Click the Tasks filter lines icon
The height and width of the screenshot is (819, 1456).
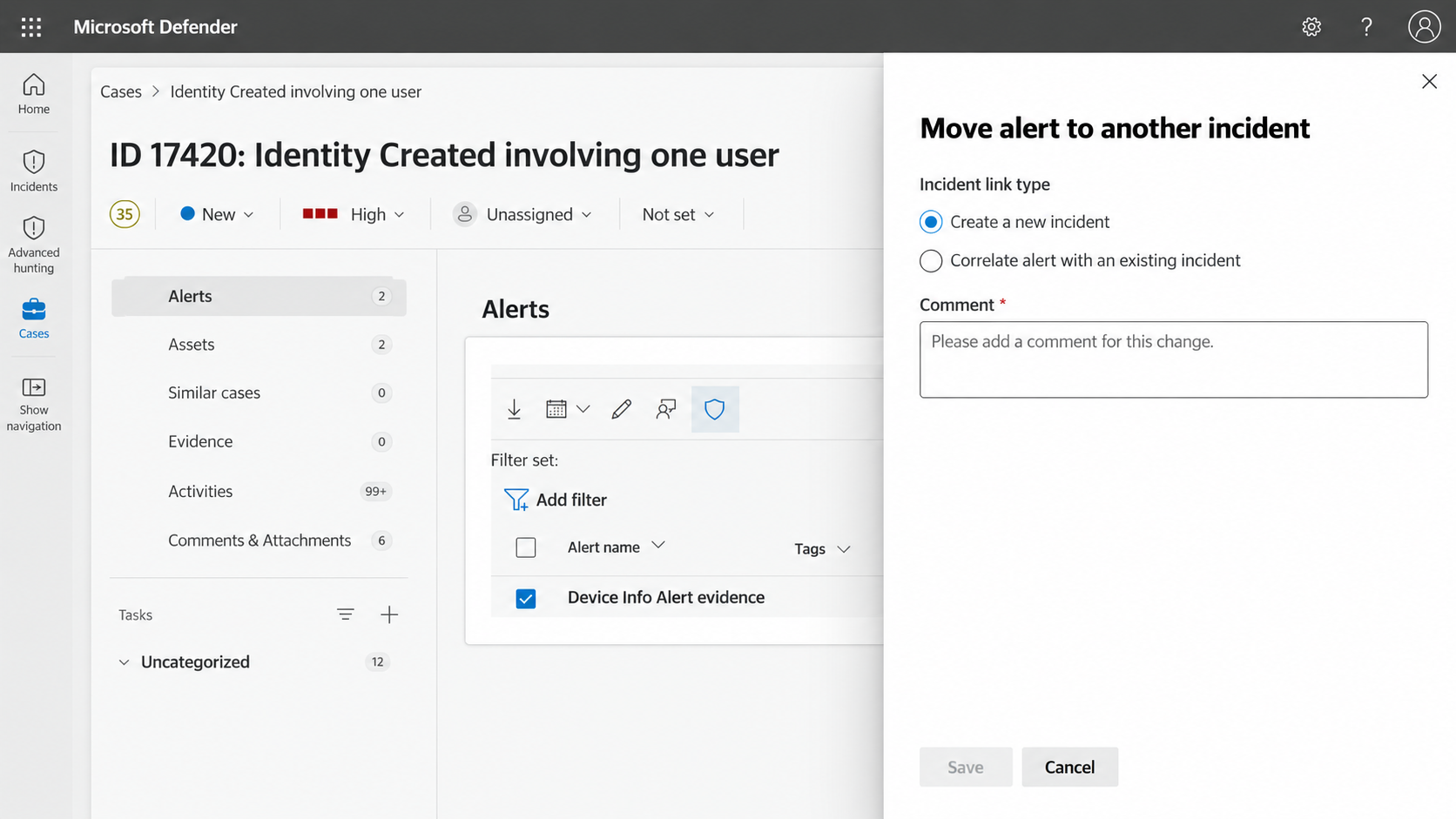tap(346, 614)
